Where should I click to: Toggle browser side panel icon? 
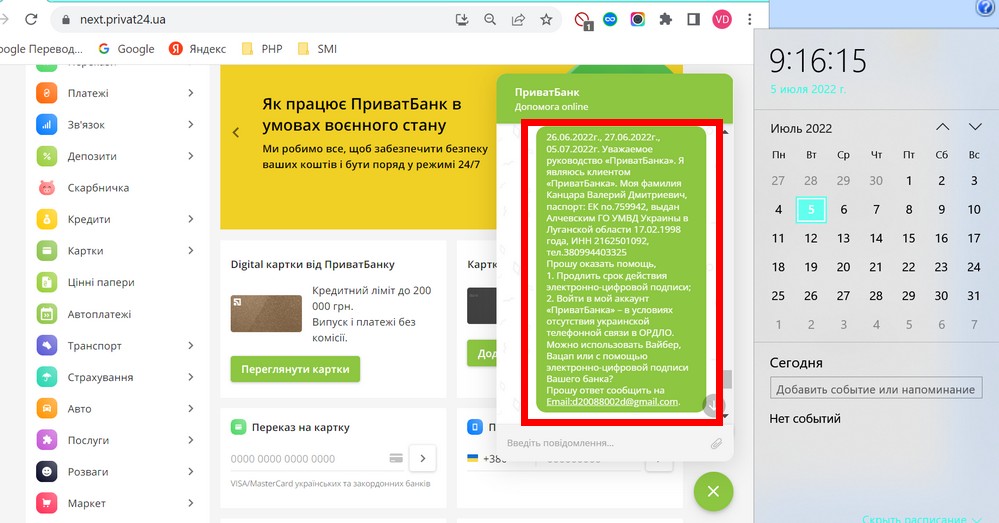pos(693,20)
